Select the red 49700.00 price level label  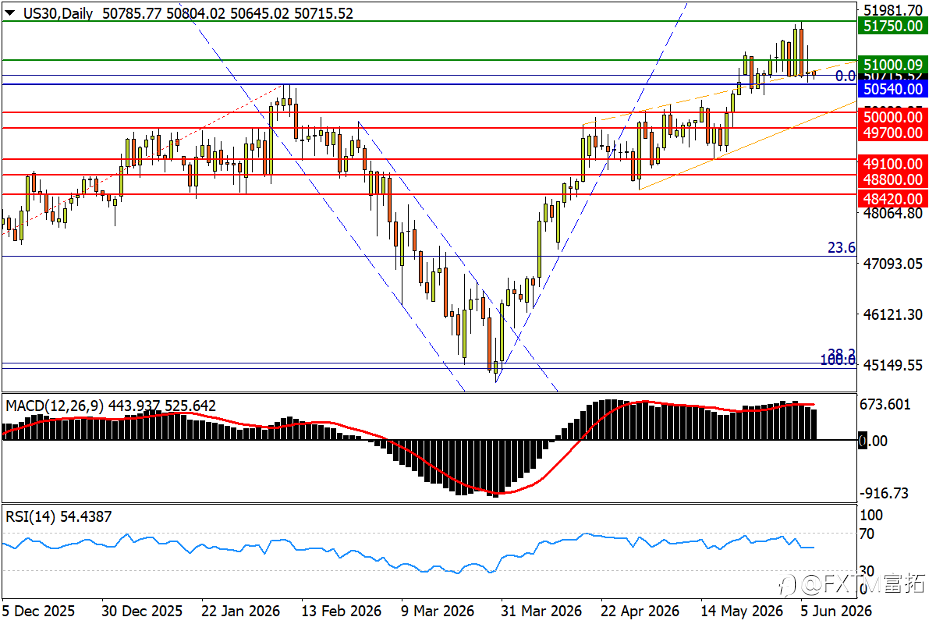tap(892, 133)
